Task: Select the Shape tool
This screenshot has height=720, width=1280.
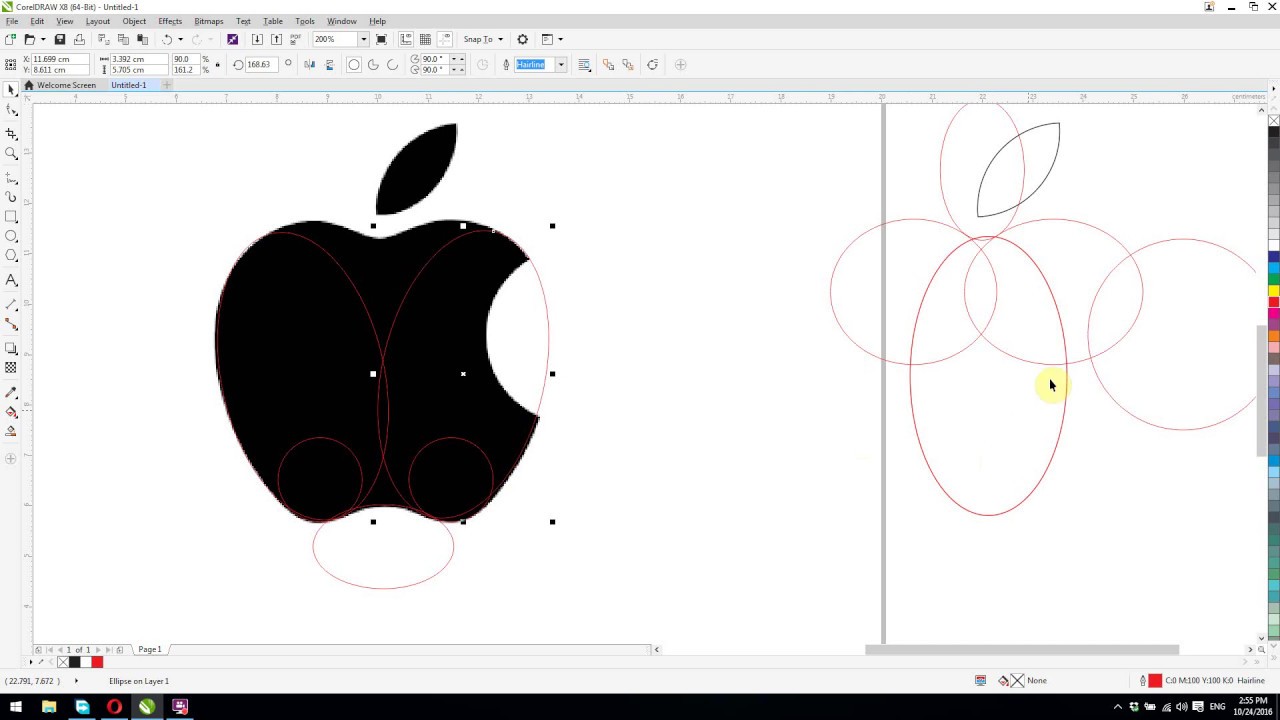Action: click(11, 111)
